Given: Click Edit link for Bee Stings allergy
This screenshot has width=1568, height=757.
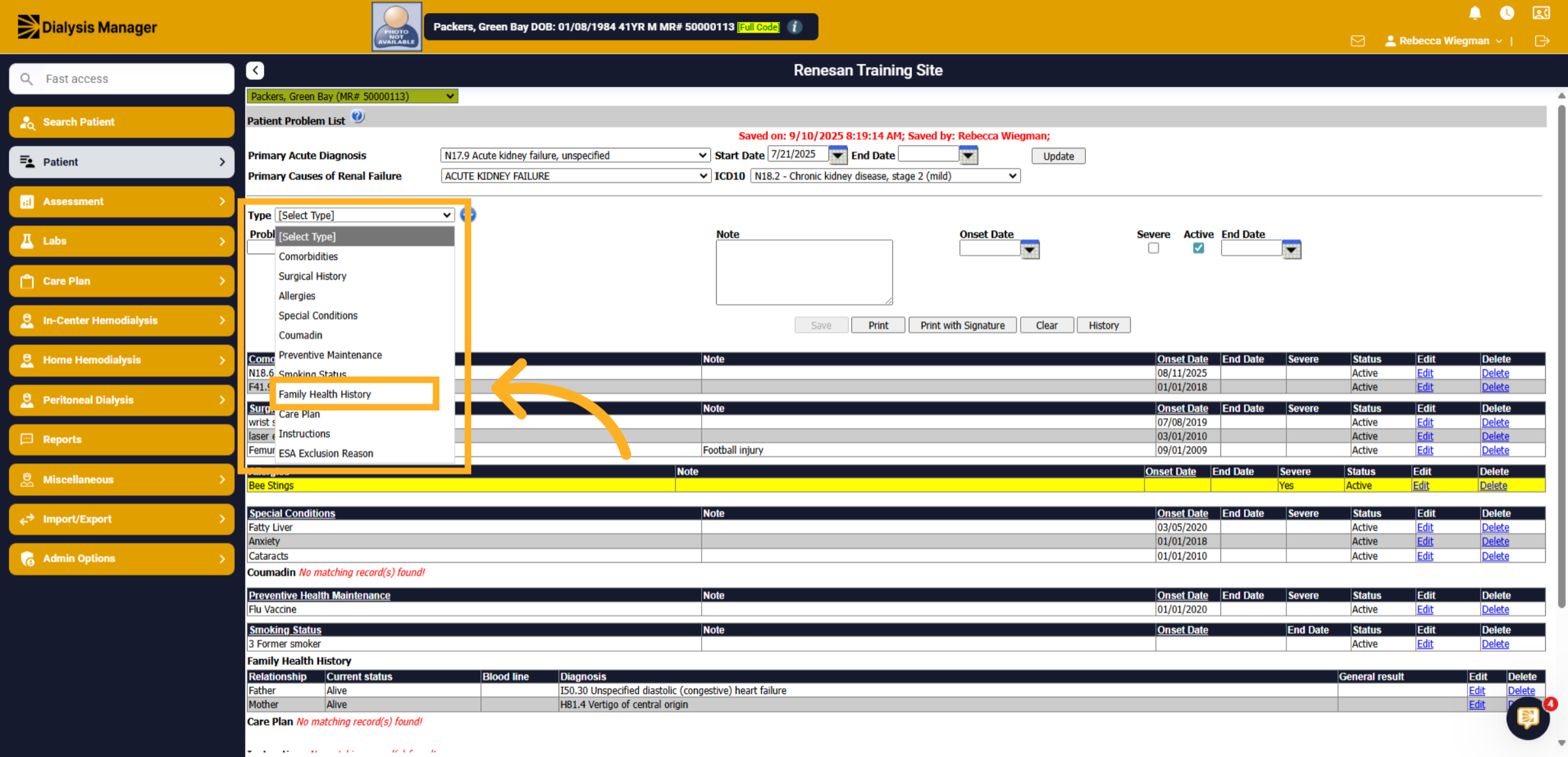Looking at the screenshot, I should 1421,485.
